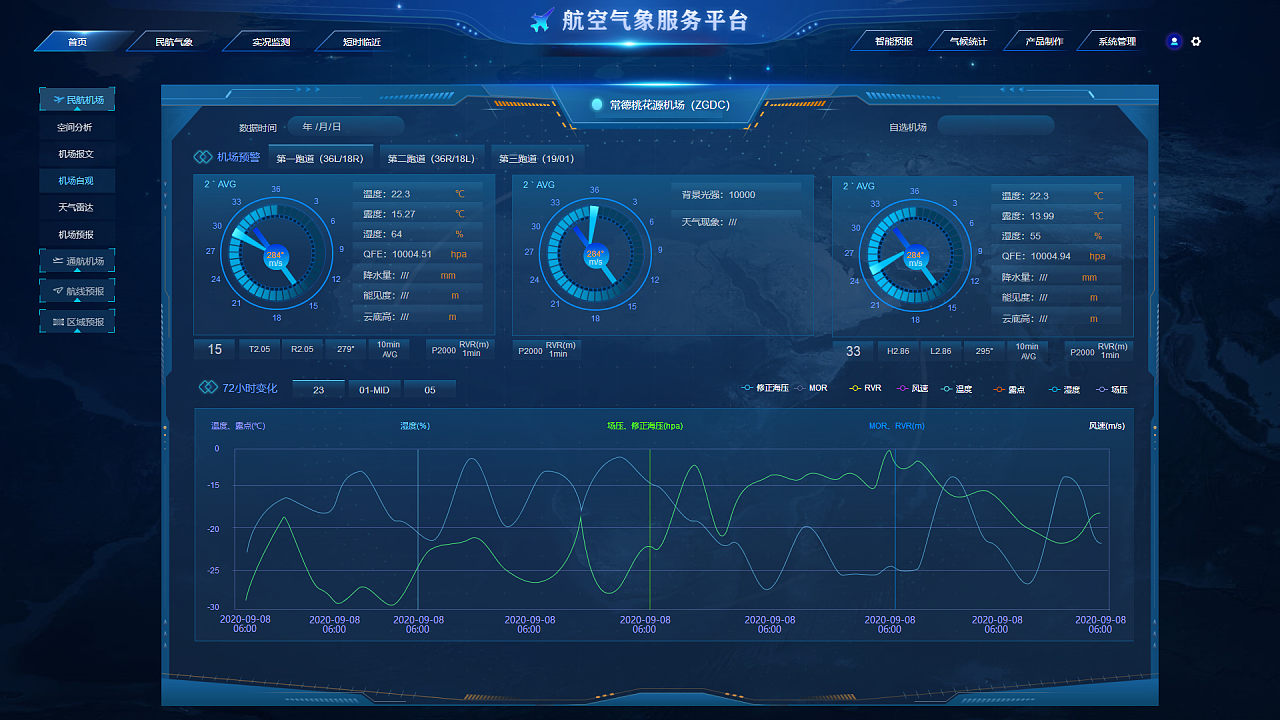Click the airplane logo beside the platform title

542,20
